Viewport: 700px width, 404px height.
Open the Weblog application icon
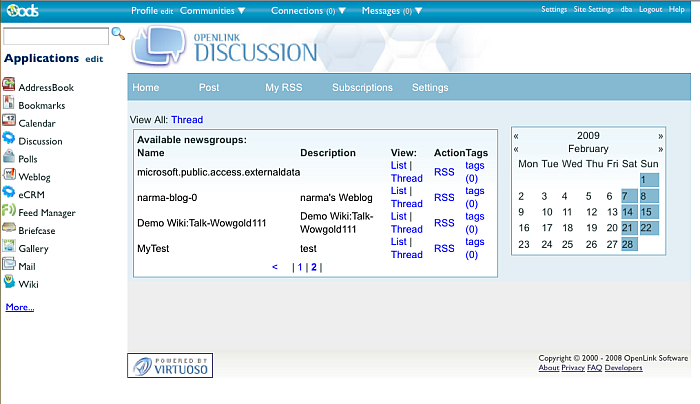pos(9,176)
